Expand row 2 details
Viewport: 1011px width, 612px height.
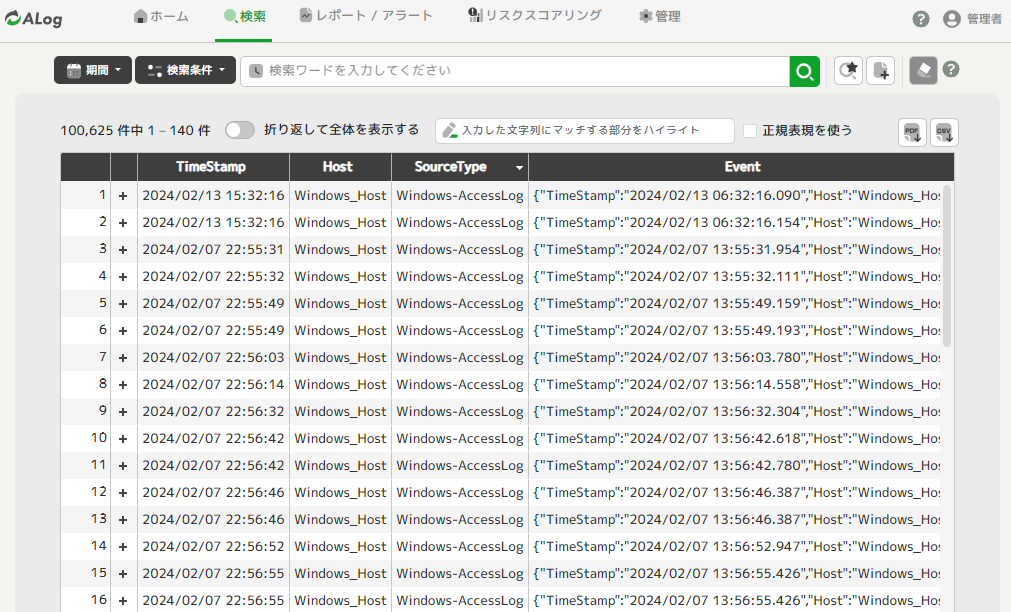pyautogui.click(x=123, y=223)
